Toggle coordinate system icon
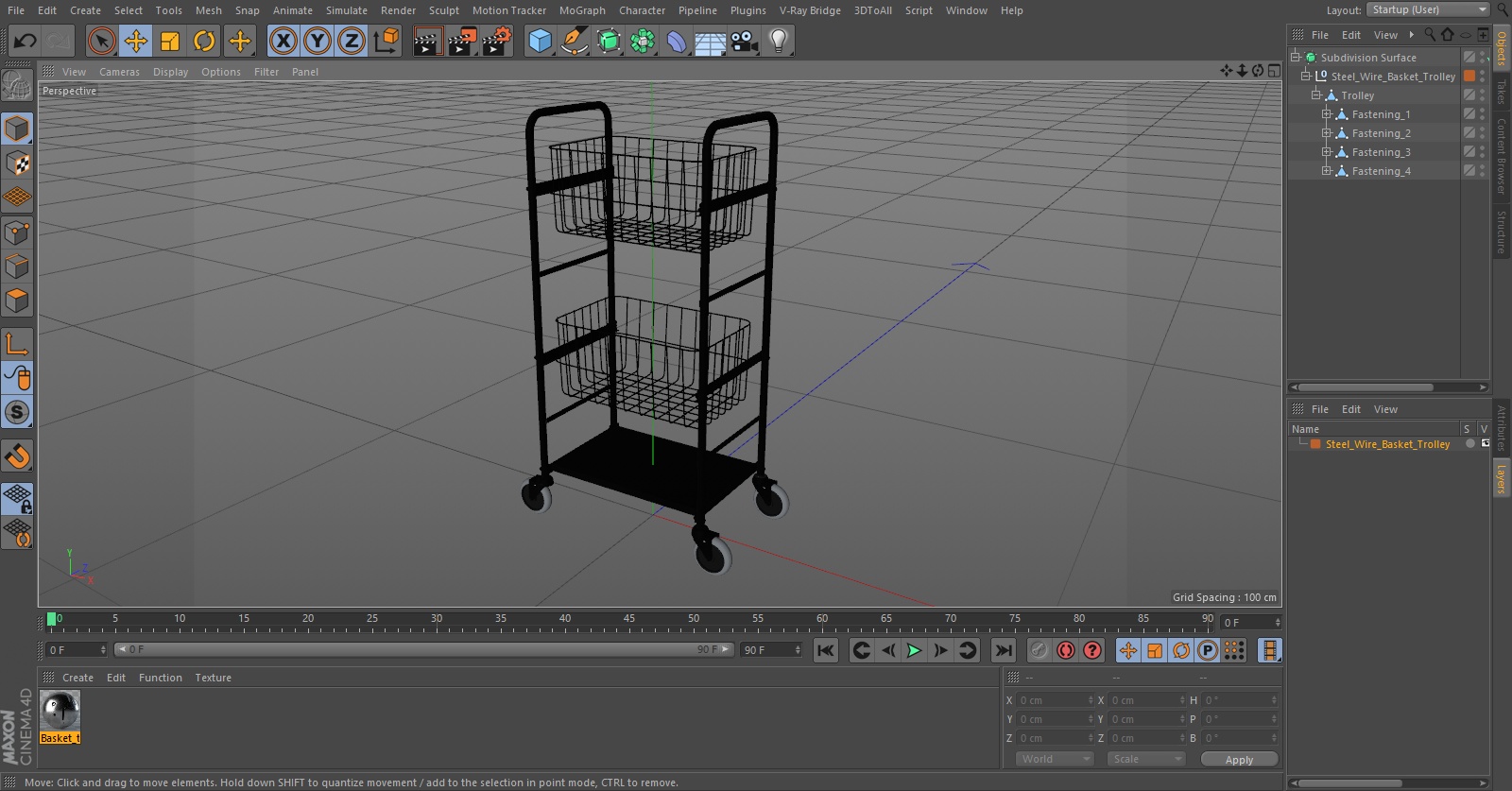The height and width of the screenshot is (791, 1512). point(387,41)
